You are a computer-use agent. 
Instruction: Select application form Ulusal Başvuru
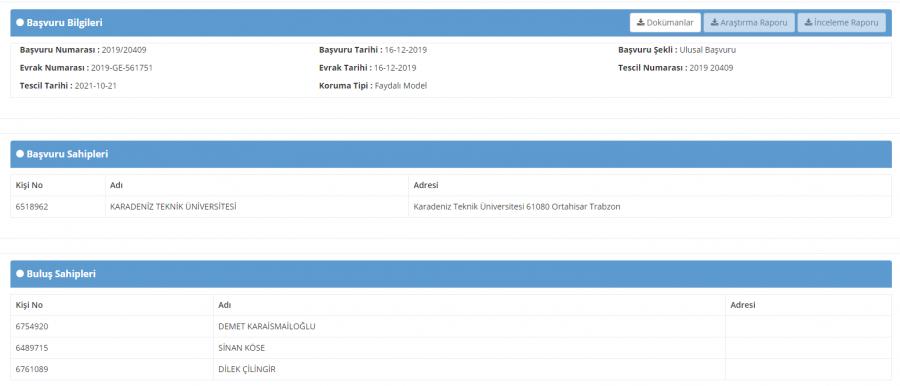pyautogui.click(x=707, y=50)
